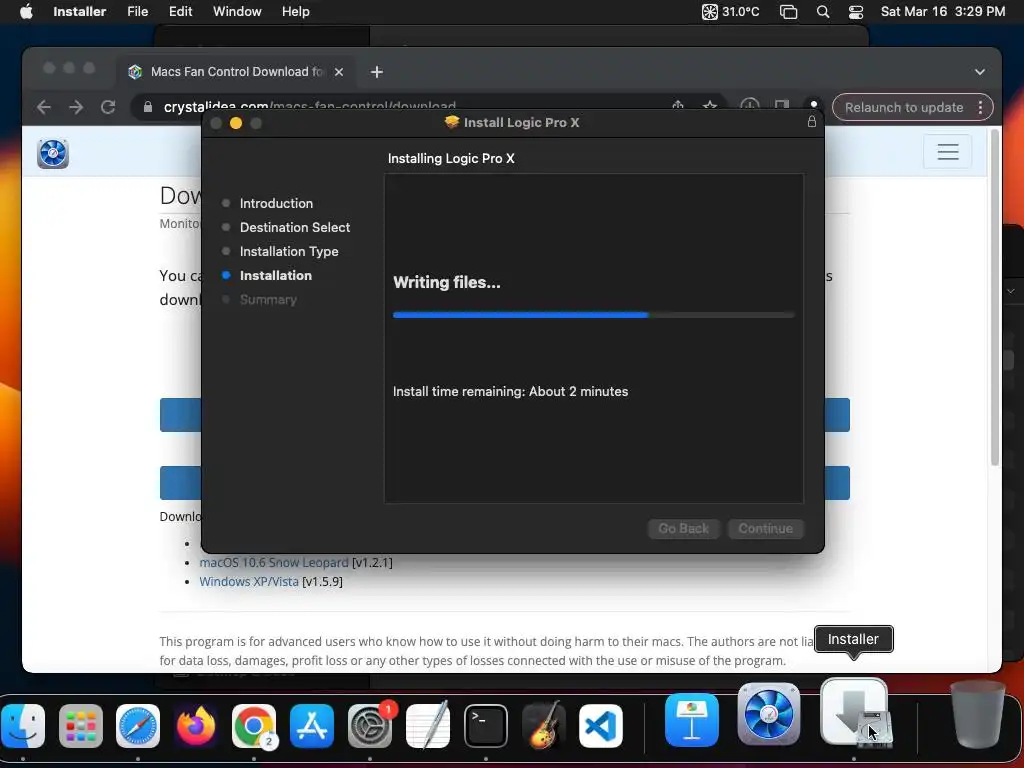Go forward in Chrome browser

(x=76, y=107)
